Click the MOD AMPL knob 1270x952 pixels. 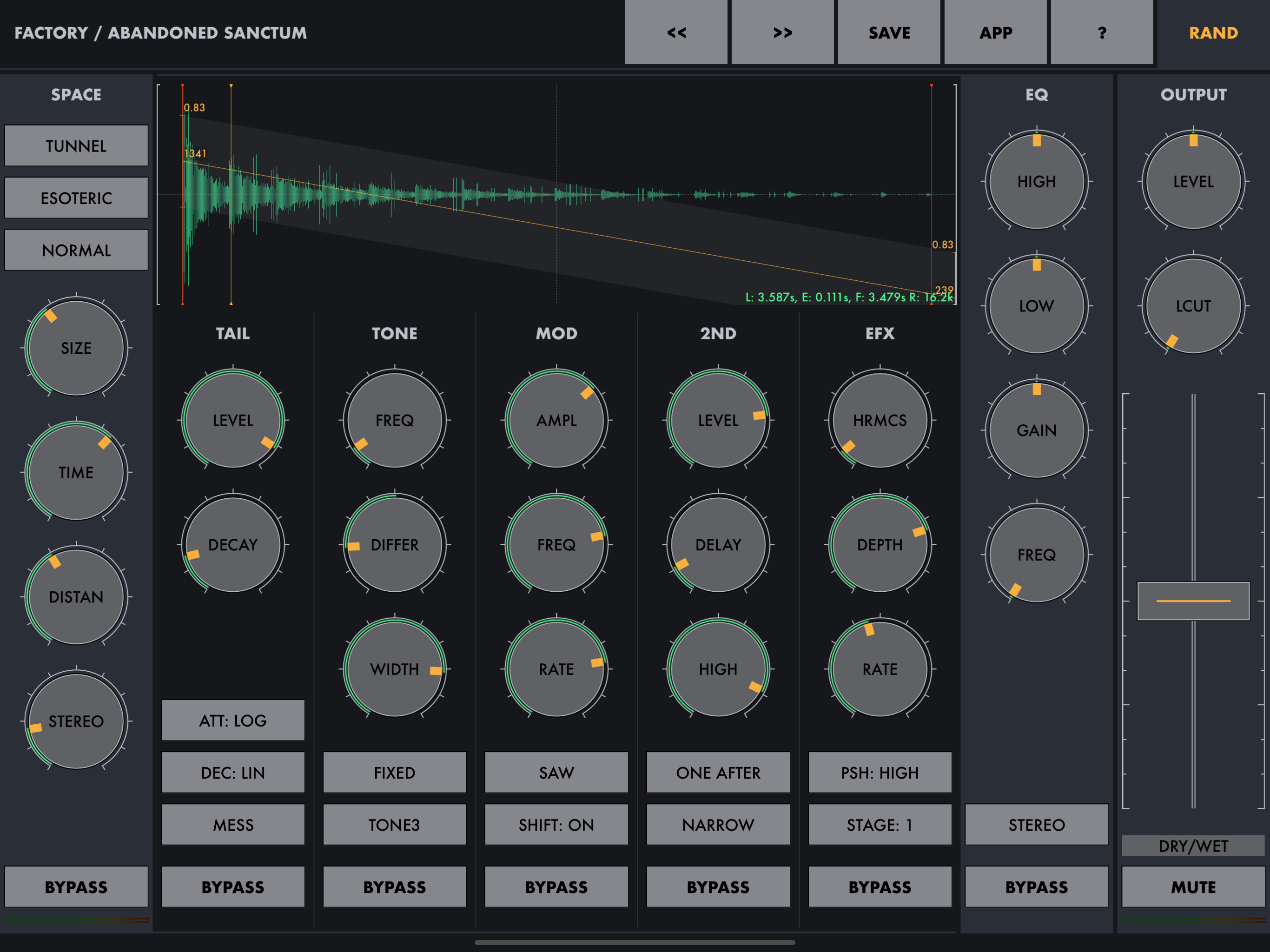[556, 420]
